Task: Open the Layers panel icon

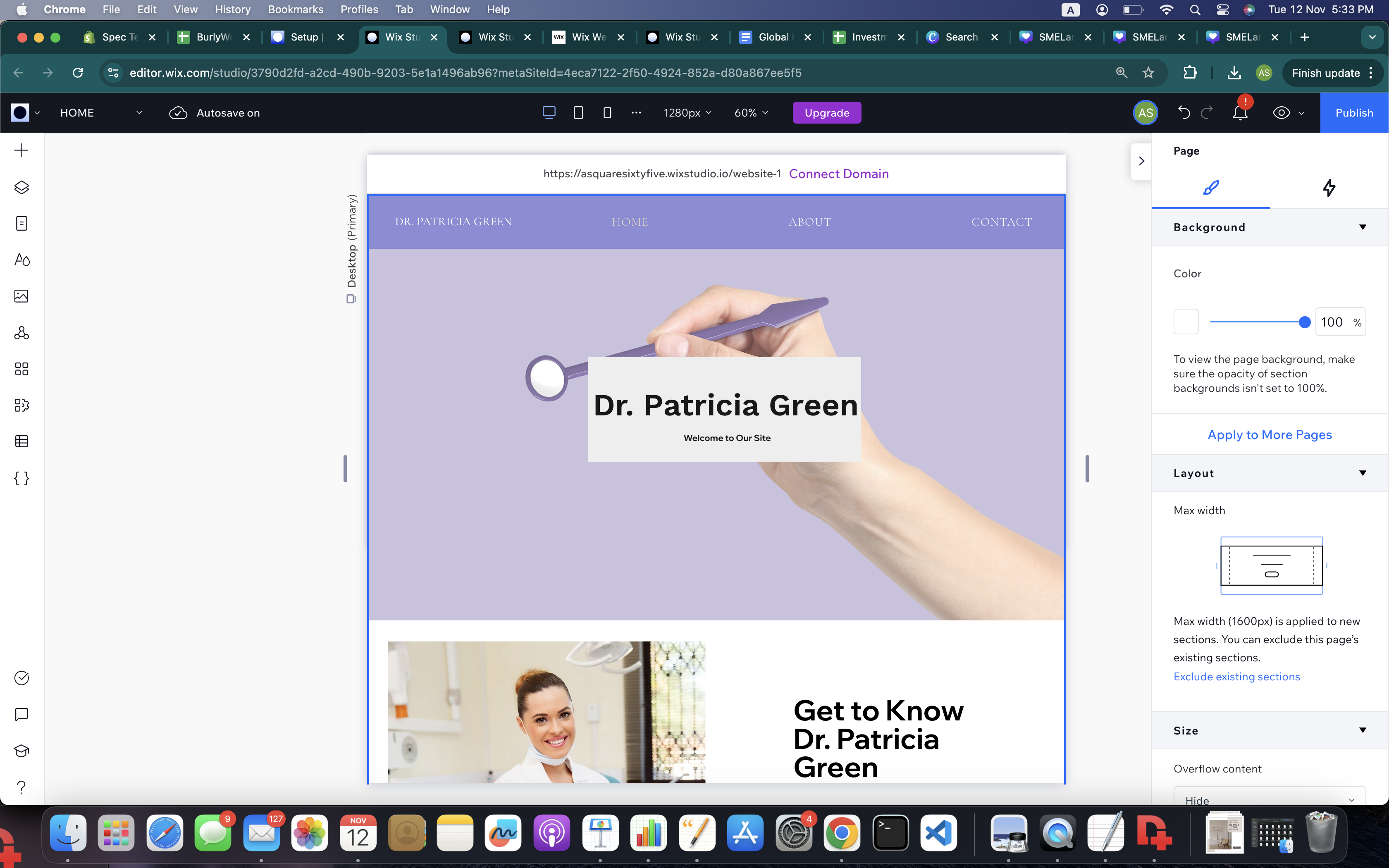Action: [x=21, y=187]
